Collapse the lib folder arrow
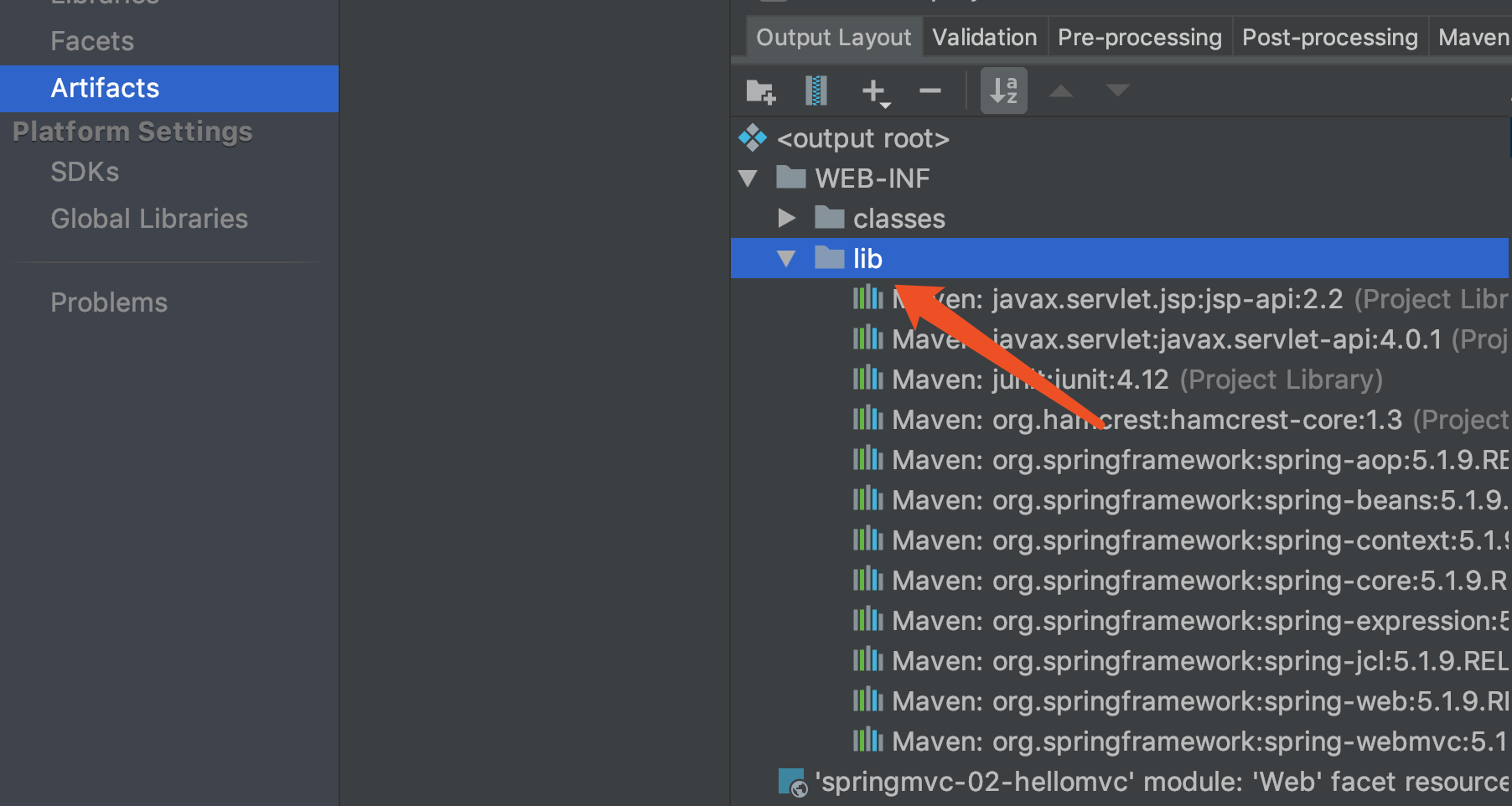The height and width of the screenshot is (806, 1512). tap(786, 259)
